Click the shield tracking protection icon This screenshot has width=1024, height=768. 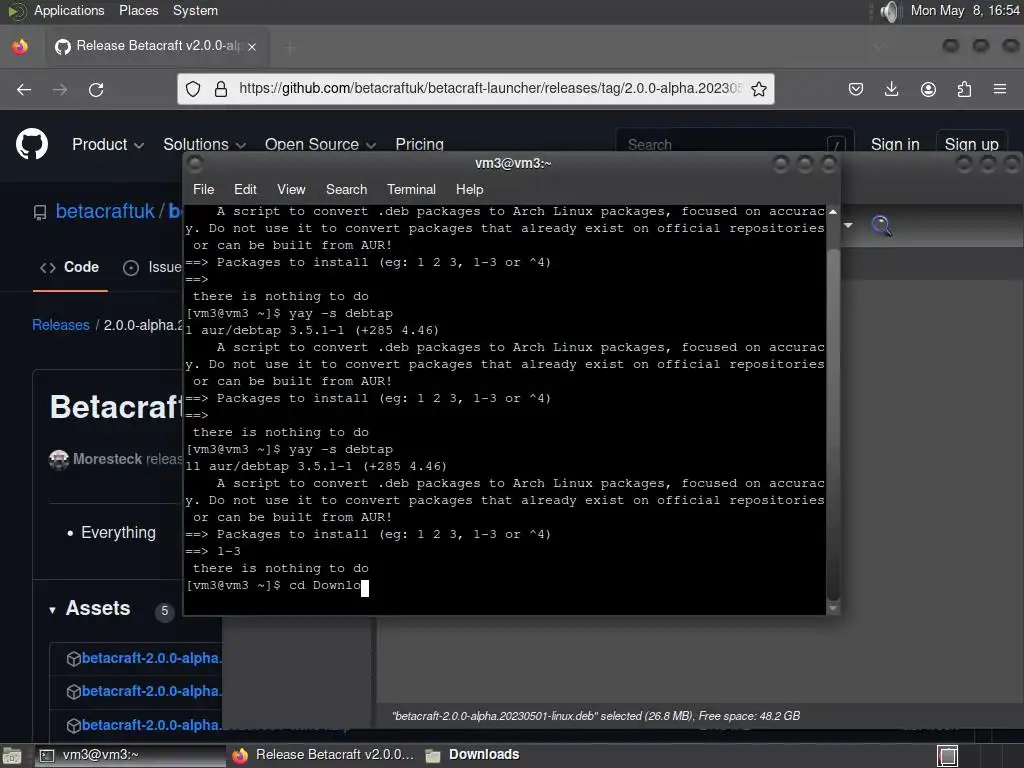tap(193, 89)
